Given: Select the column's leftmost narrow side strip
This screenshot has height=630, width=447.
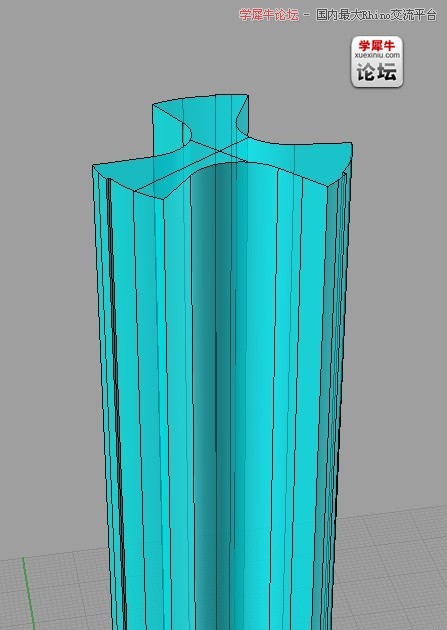Looking at the screenshot, I should tap(103, 362).
